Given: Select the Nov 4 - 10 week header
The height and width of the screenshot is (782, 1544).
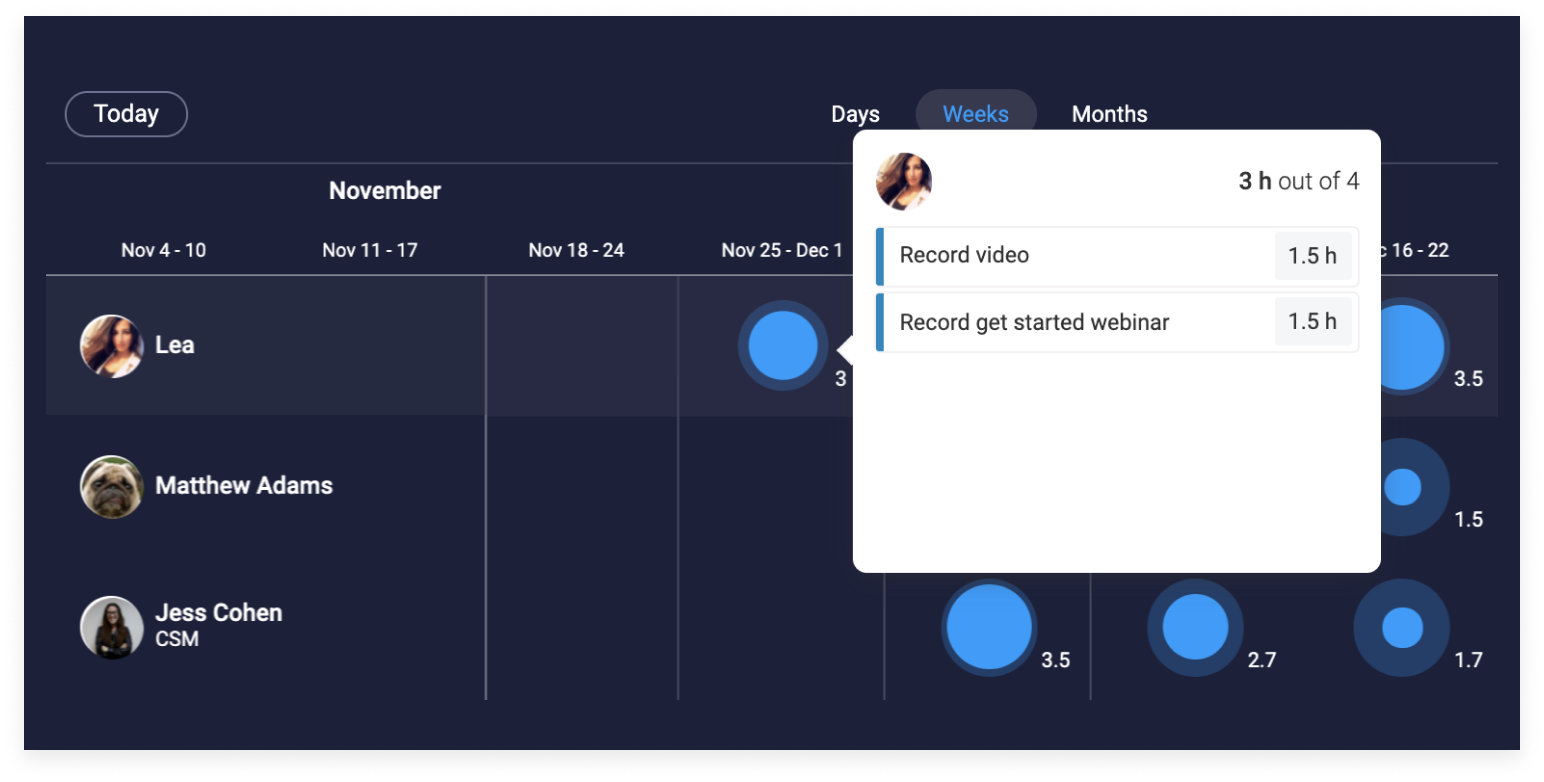Looking at the screenshot, I should 164,250.
